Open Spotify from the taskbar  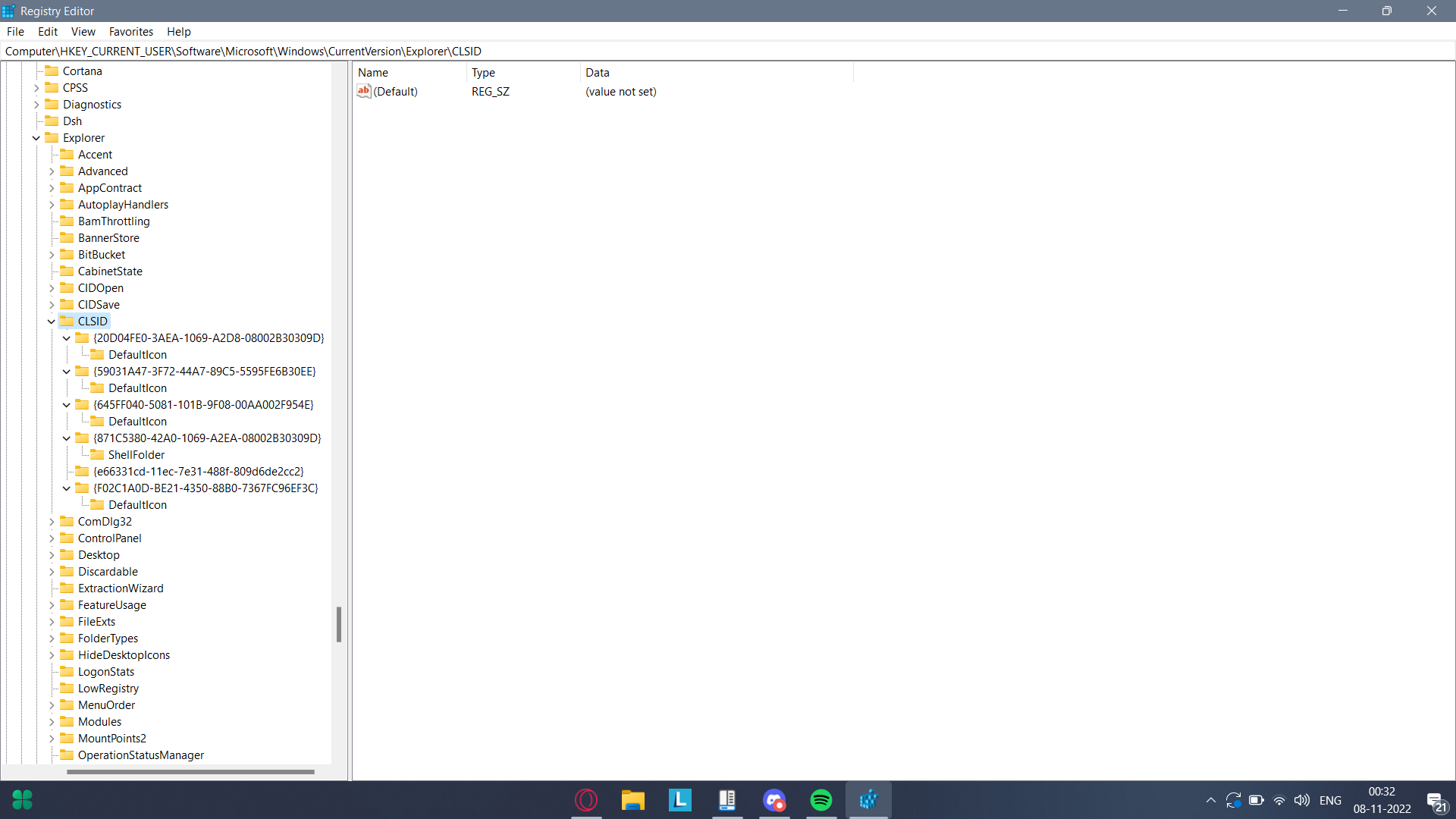[821, 800]
